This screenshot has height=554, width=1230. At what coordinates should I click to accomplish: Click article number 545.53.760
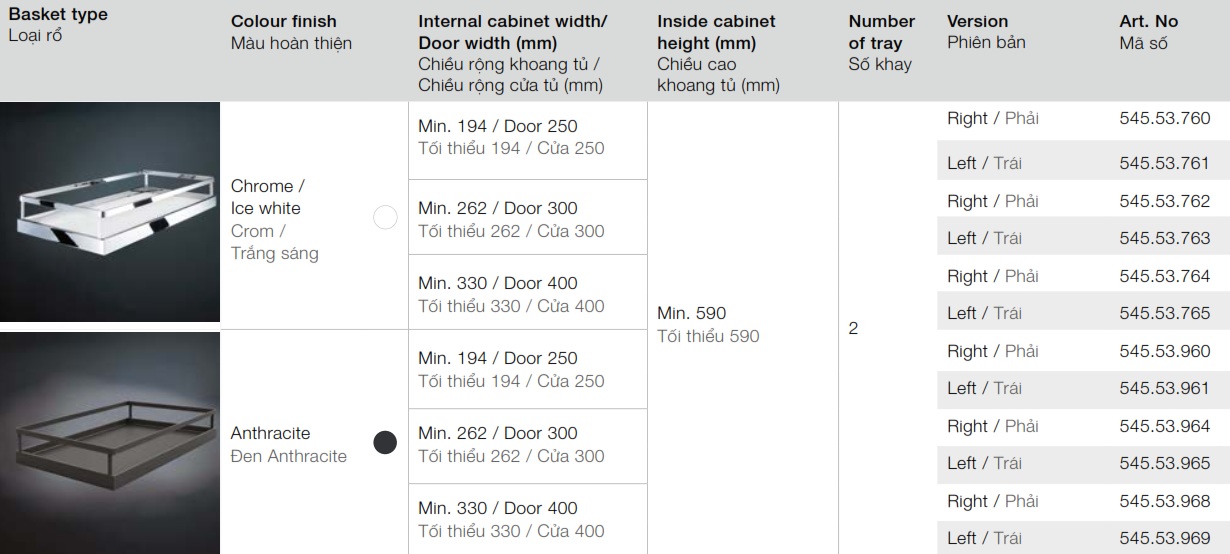(1164, 119)
